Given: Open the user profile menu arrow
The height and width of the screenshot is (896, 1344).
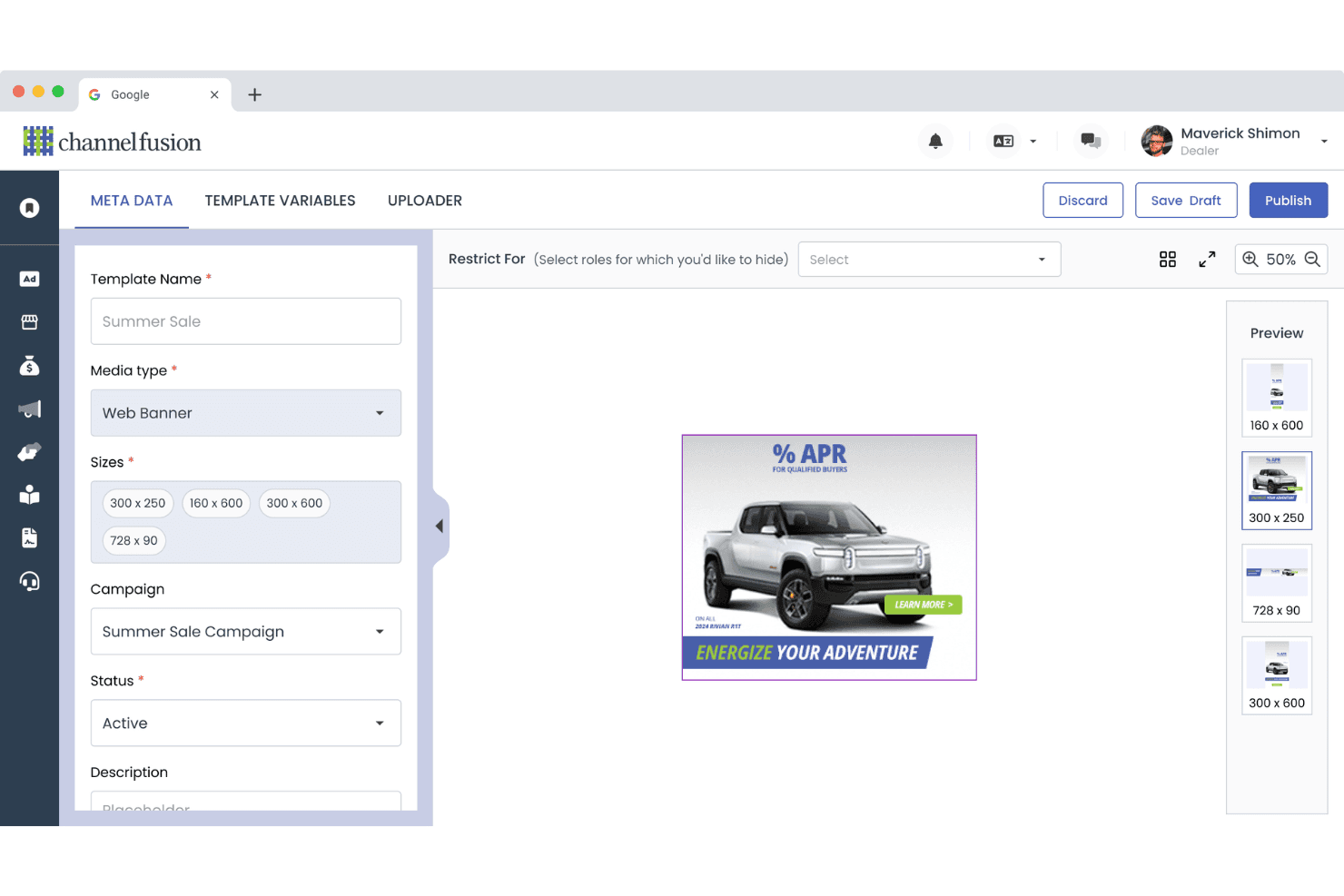Looking at the screenshot, I should (1324, 142).
